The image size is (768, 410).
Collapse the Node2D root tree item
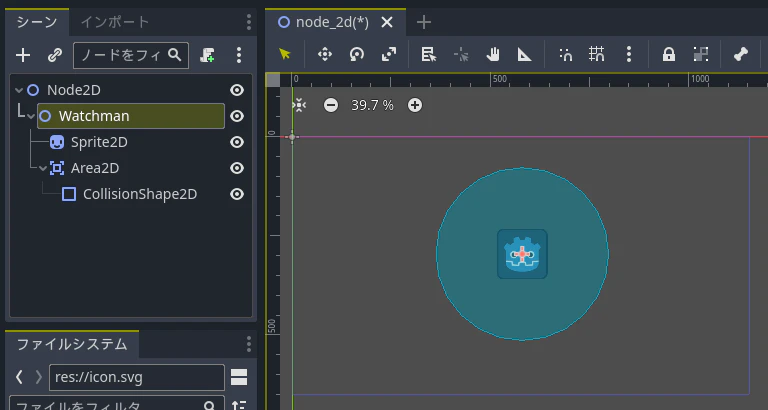click(19, 90)
